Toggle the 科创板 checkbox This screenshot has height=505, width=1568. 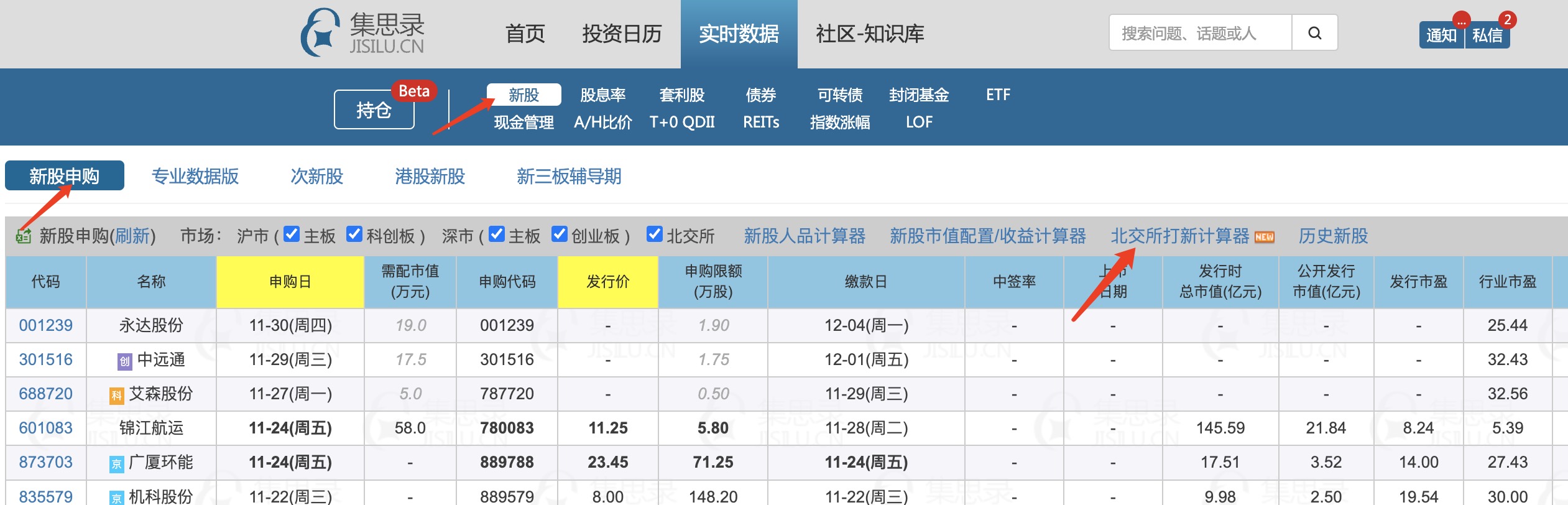(x=354, y=234)
